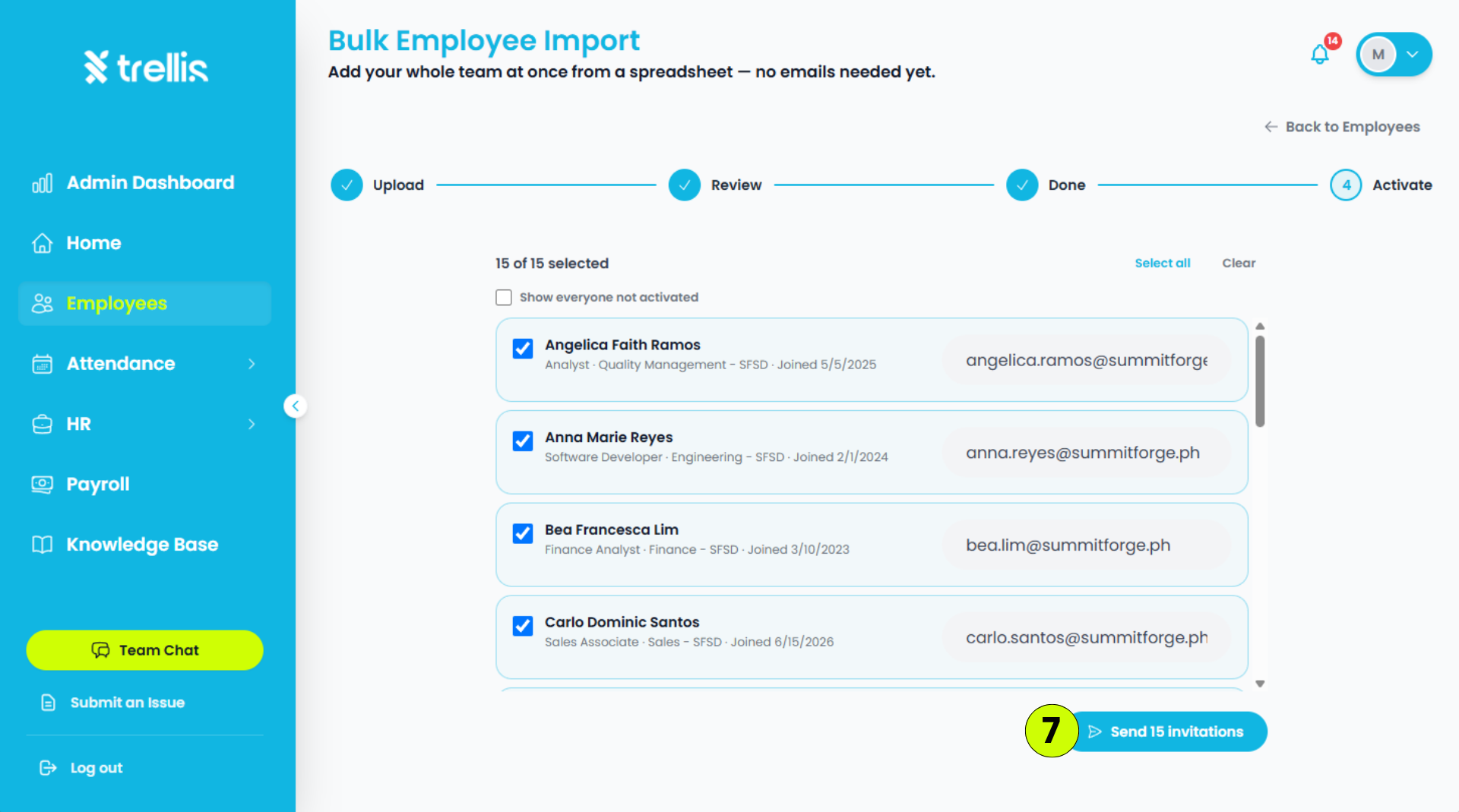Viewport: 1459px width, 812px height.
Task: Open Knowledge Base in the sidebar
Action: point(144,545)
